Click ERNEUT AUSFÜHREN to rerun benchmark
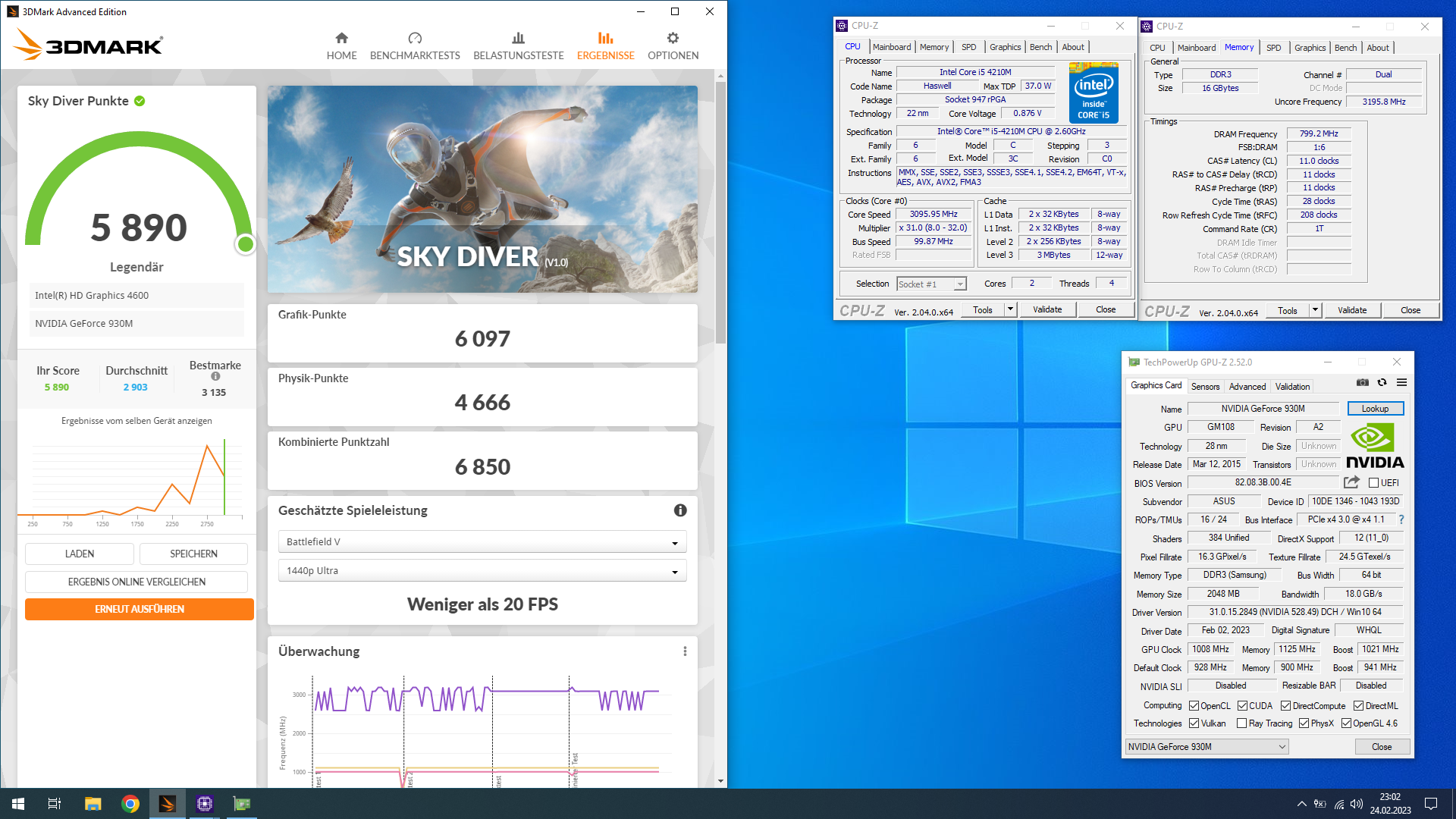1456x819 pixels. [x=140, y=609]
